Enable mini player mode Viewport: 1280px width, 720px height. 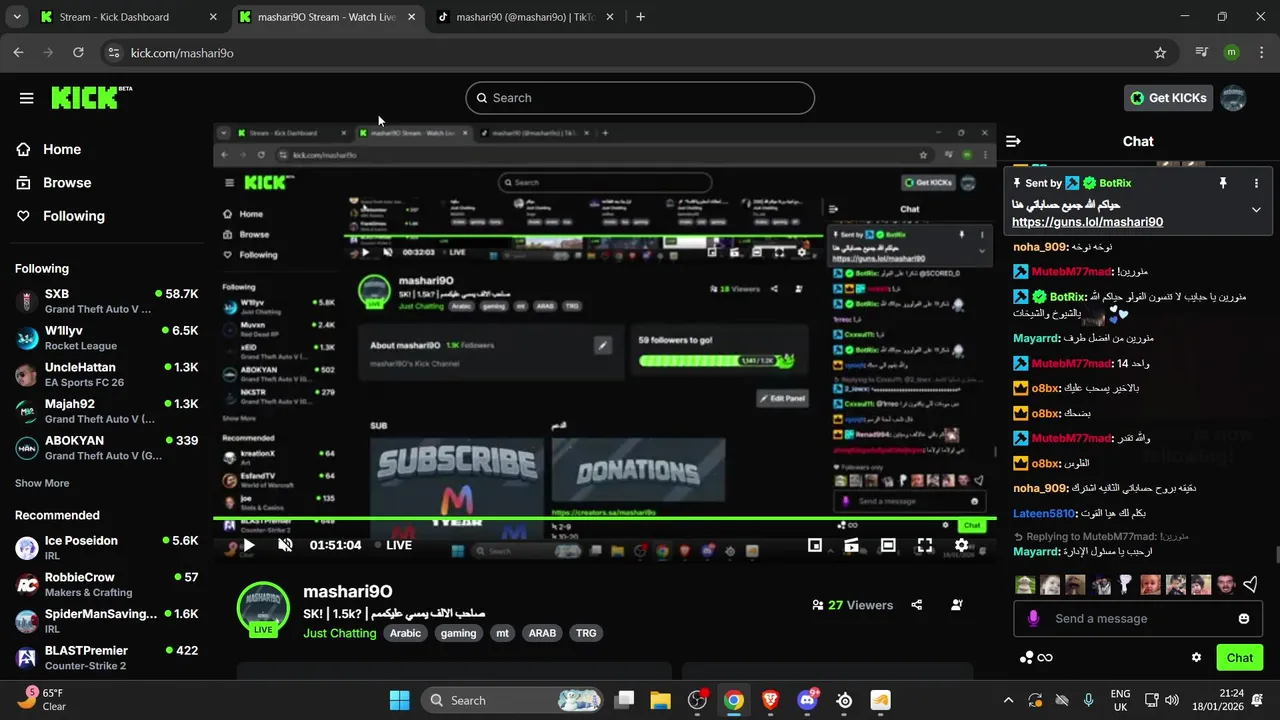click(815, 545)
